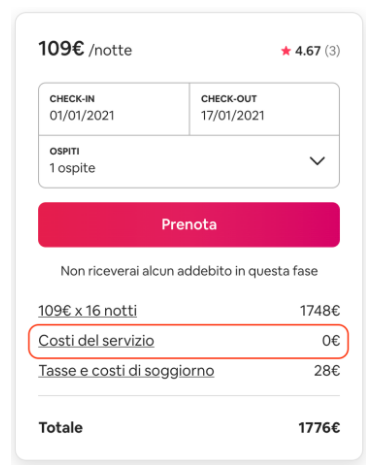
Task: Expand the guests chevron arrow
Action: 317,161
